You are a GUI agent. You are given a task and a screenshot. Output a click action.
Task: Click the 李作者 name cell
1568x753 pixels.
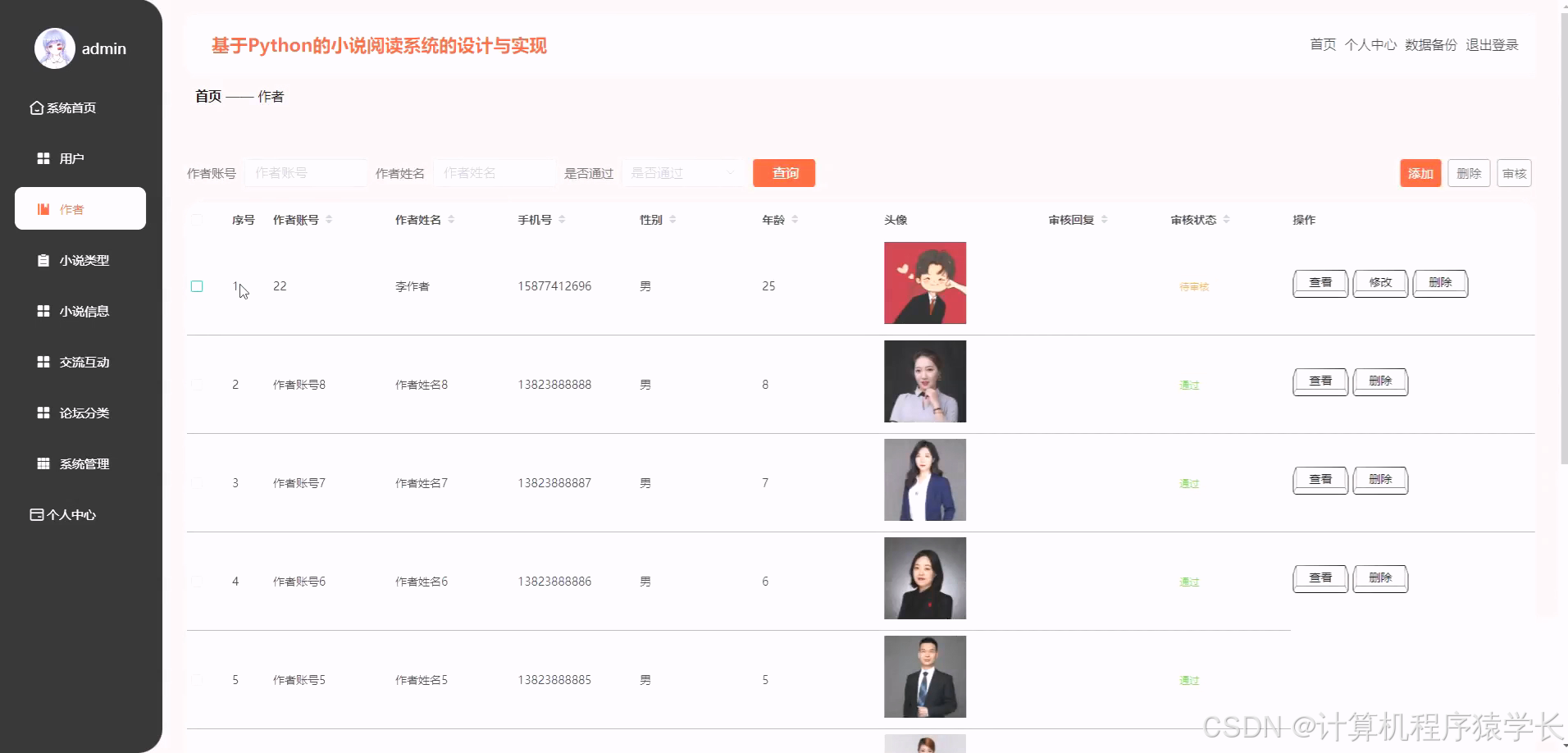(413, 286)
